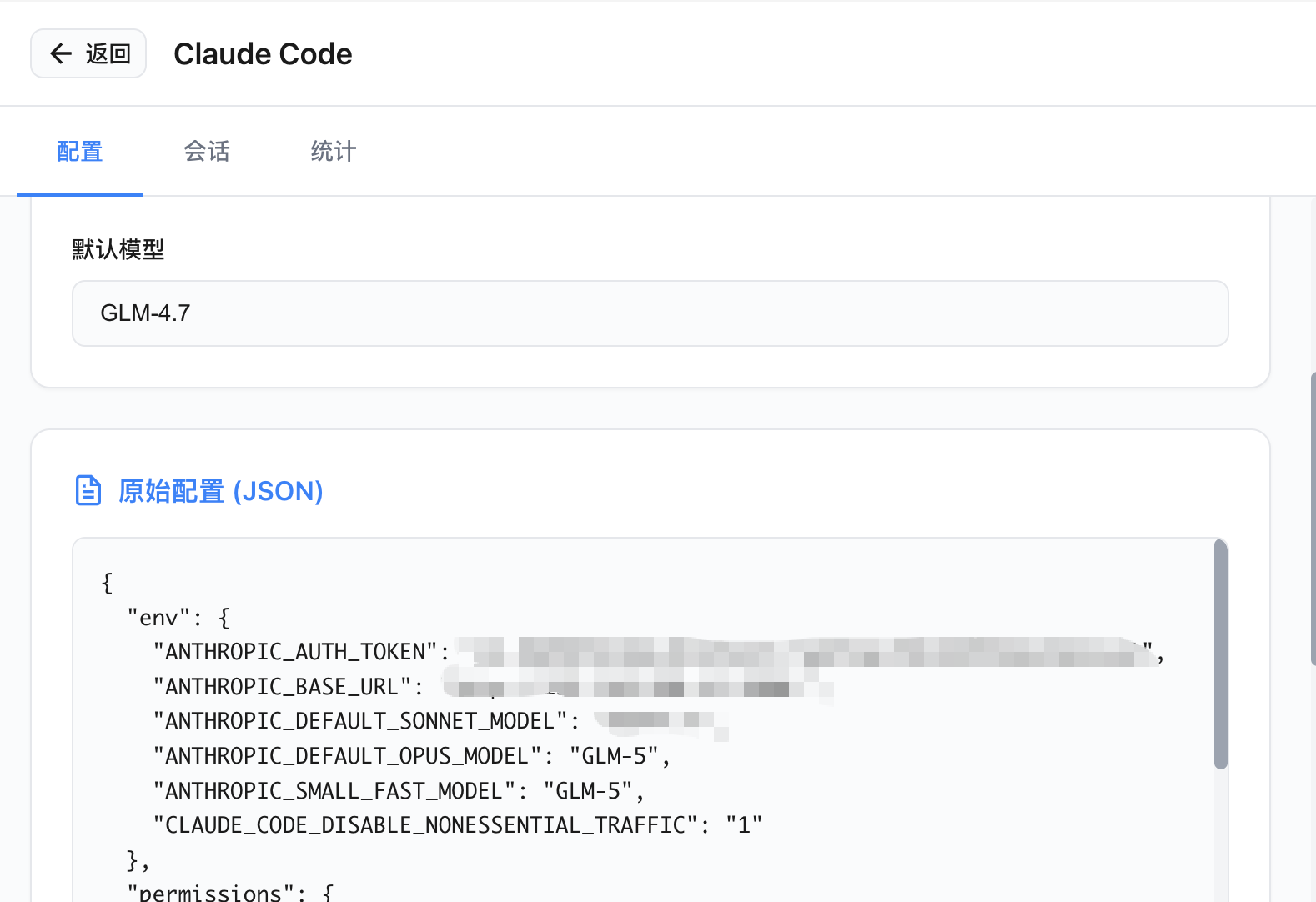Select the 统计 tab
The image size is (1316, 902).
pyautogui.click(x=334, y=152)
